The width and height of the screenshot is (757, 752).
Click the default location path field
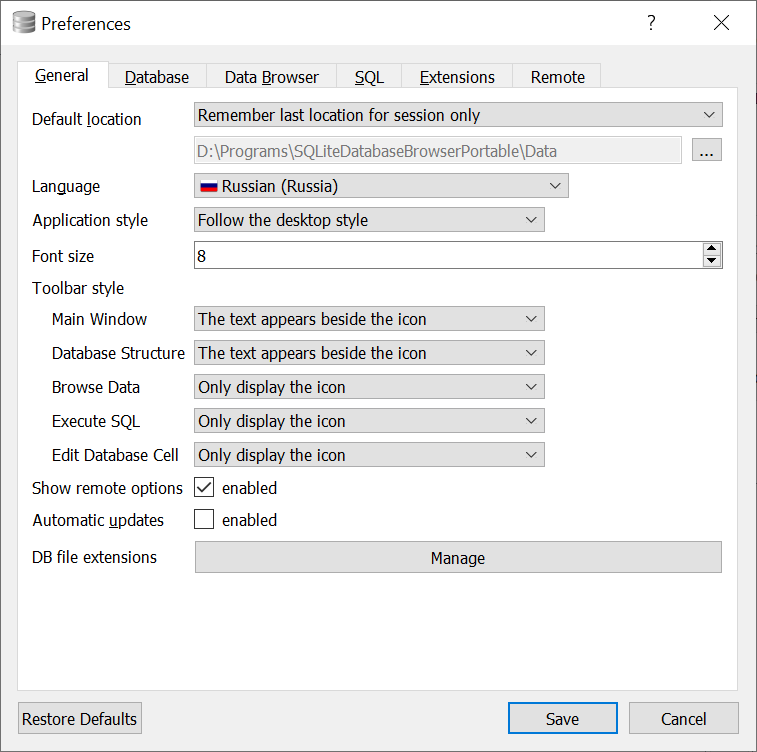tap(438, 151)
